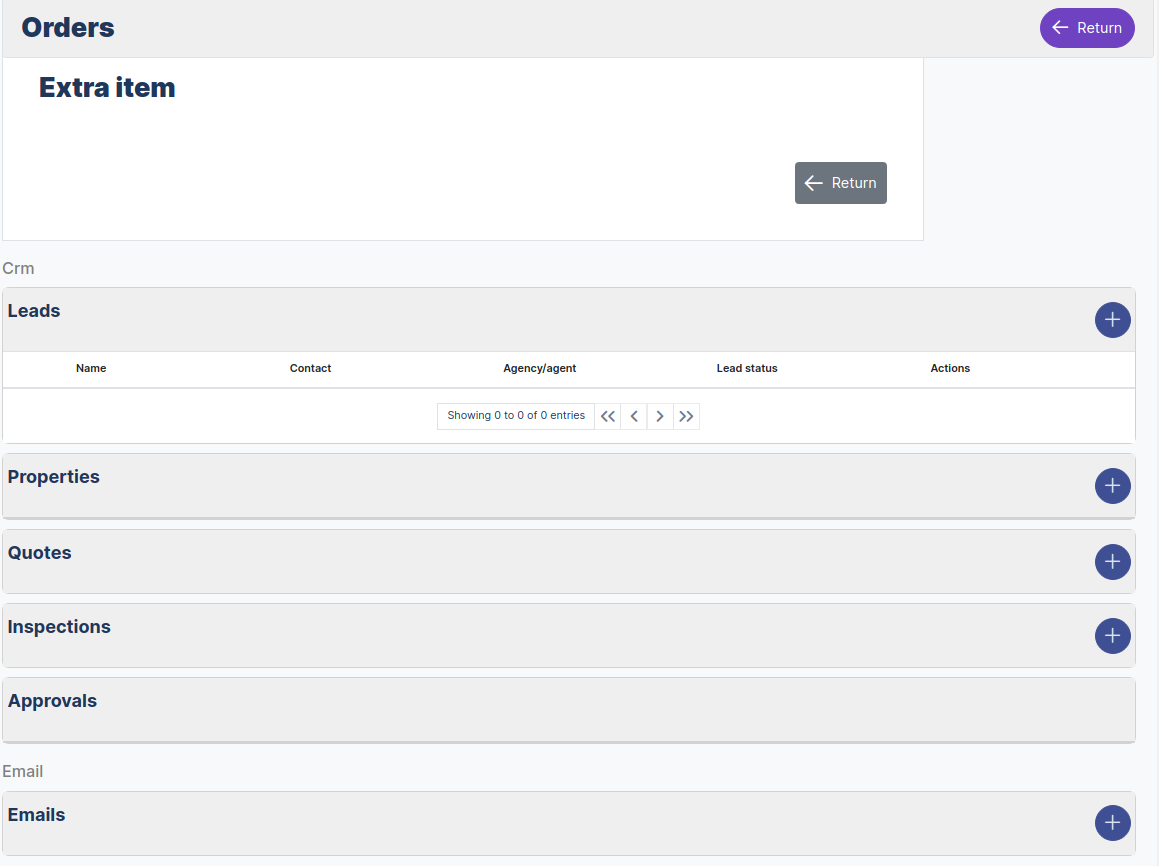Jump to last page of leads entries
Viewport: 1159px width, 866px height.
click(x=686, y=416)
